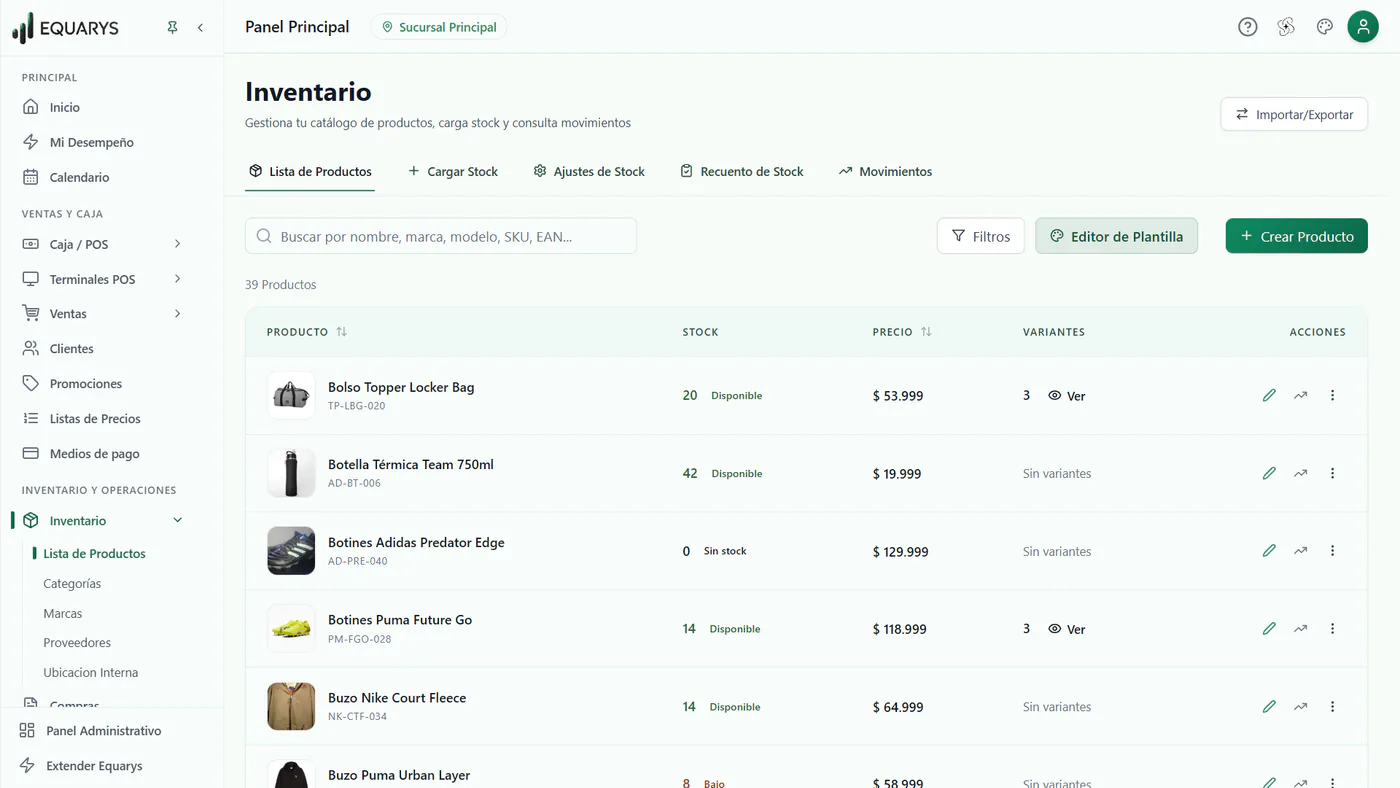The image size is (1400, 788).
Task: Open the Sucursal Principal branch selector
Action: coord(439,27)
